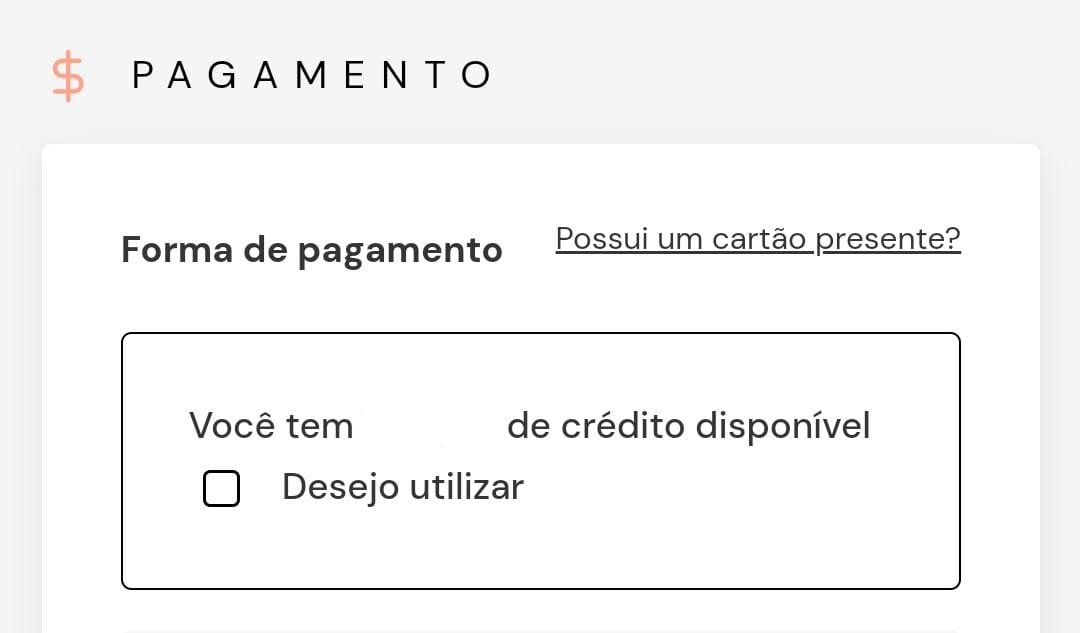Open the Possui um cartão presente link
This screenshot has height=633, width=1080.
tap(758, 239)
